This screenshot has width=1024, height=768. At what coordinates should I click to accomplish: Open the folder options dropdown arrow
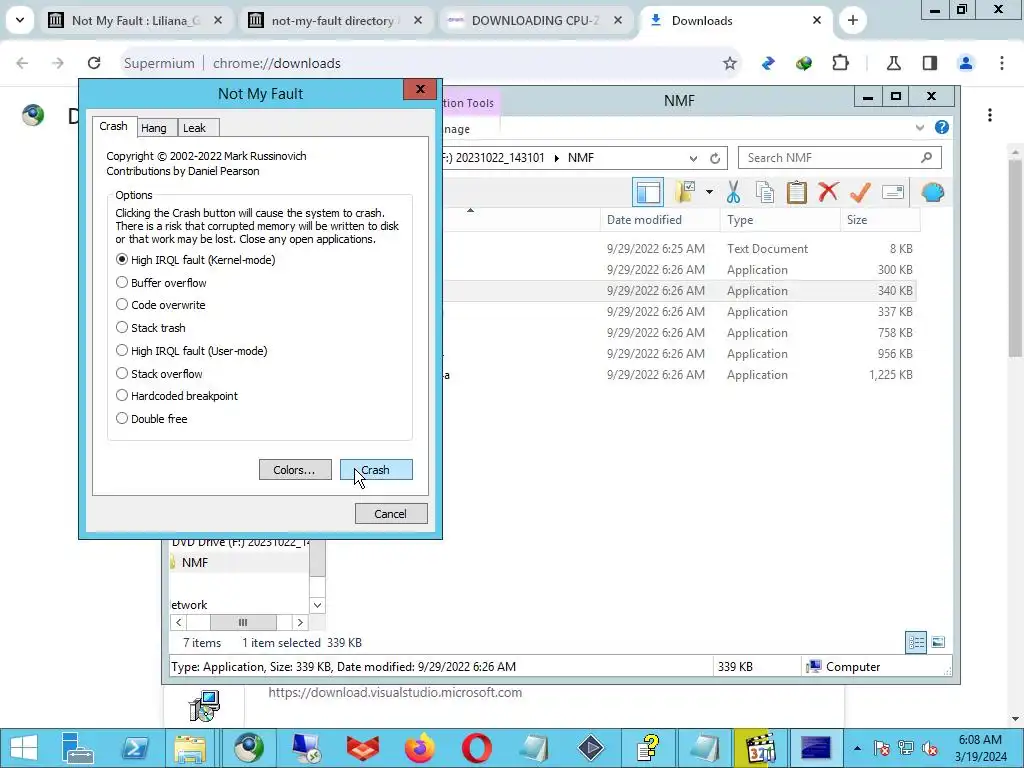pyautogui.click(x=709, y=192)
